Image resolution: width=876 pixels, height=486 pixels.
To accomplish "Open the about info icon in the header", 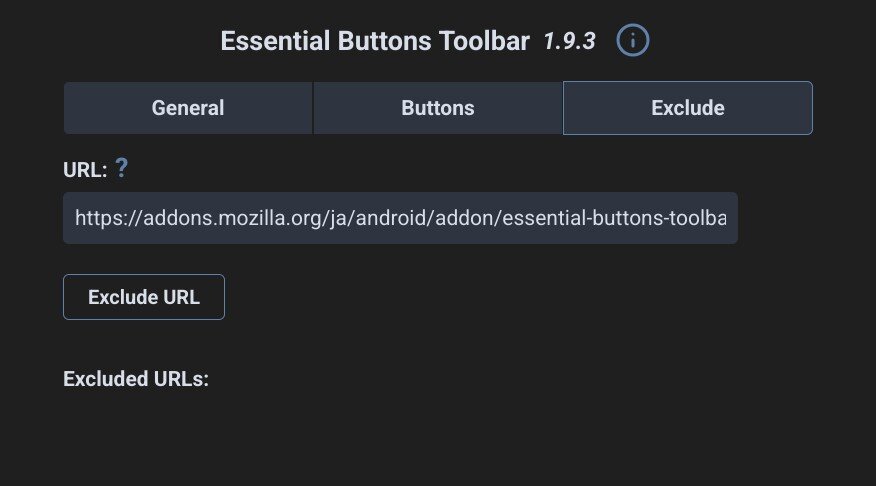I will 633,41.
